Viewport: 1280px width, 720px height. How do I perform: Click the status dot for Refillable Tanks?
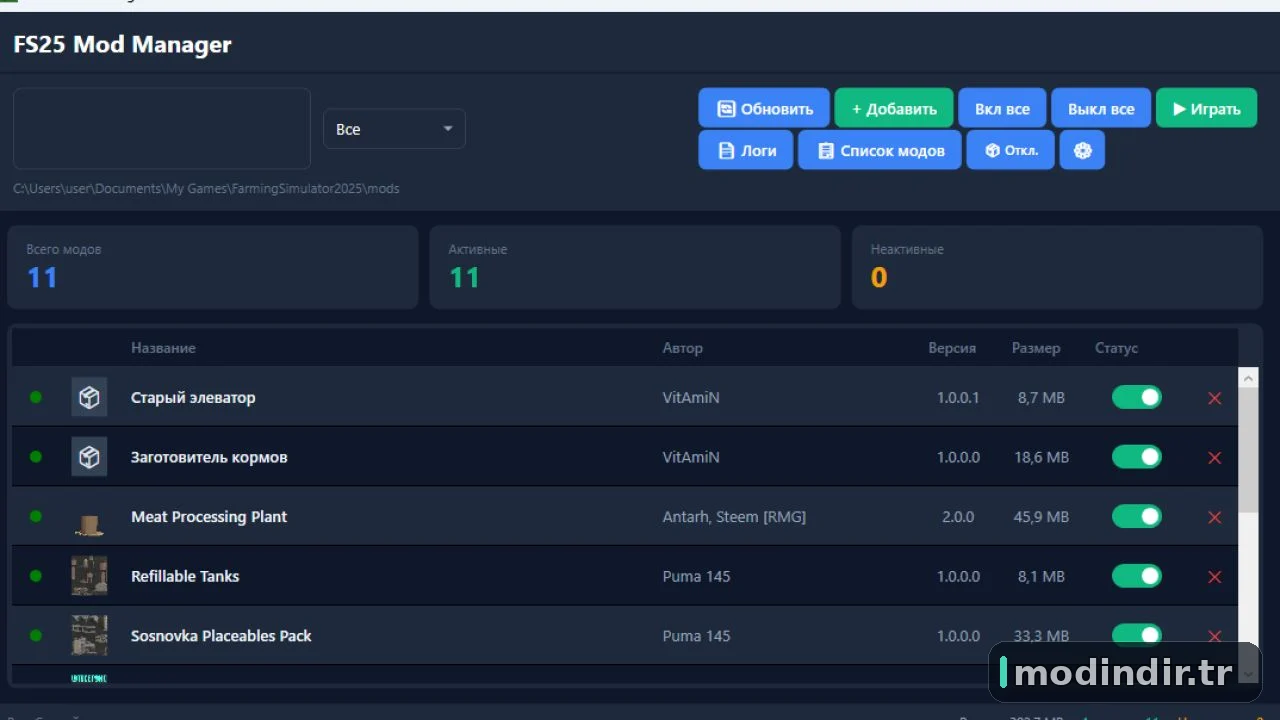[x=36, y=576]
